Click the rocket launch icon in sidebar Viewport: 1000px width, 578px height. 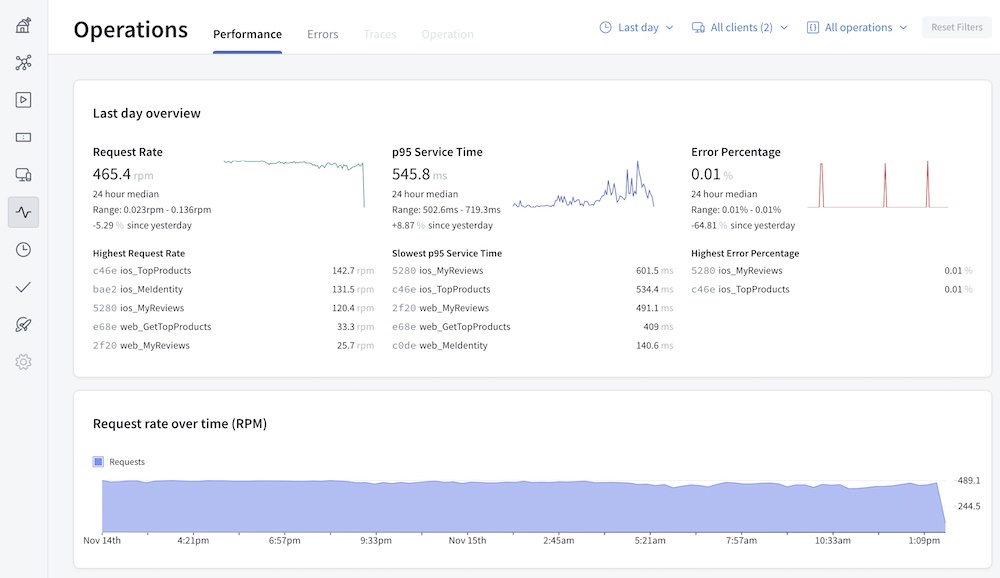tap(23, 324)
